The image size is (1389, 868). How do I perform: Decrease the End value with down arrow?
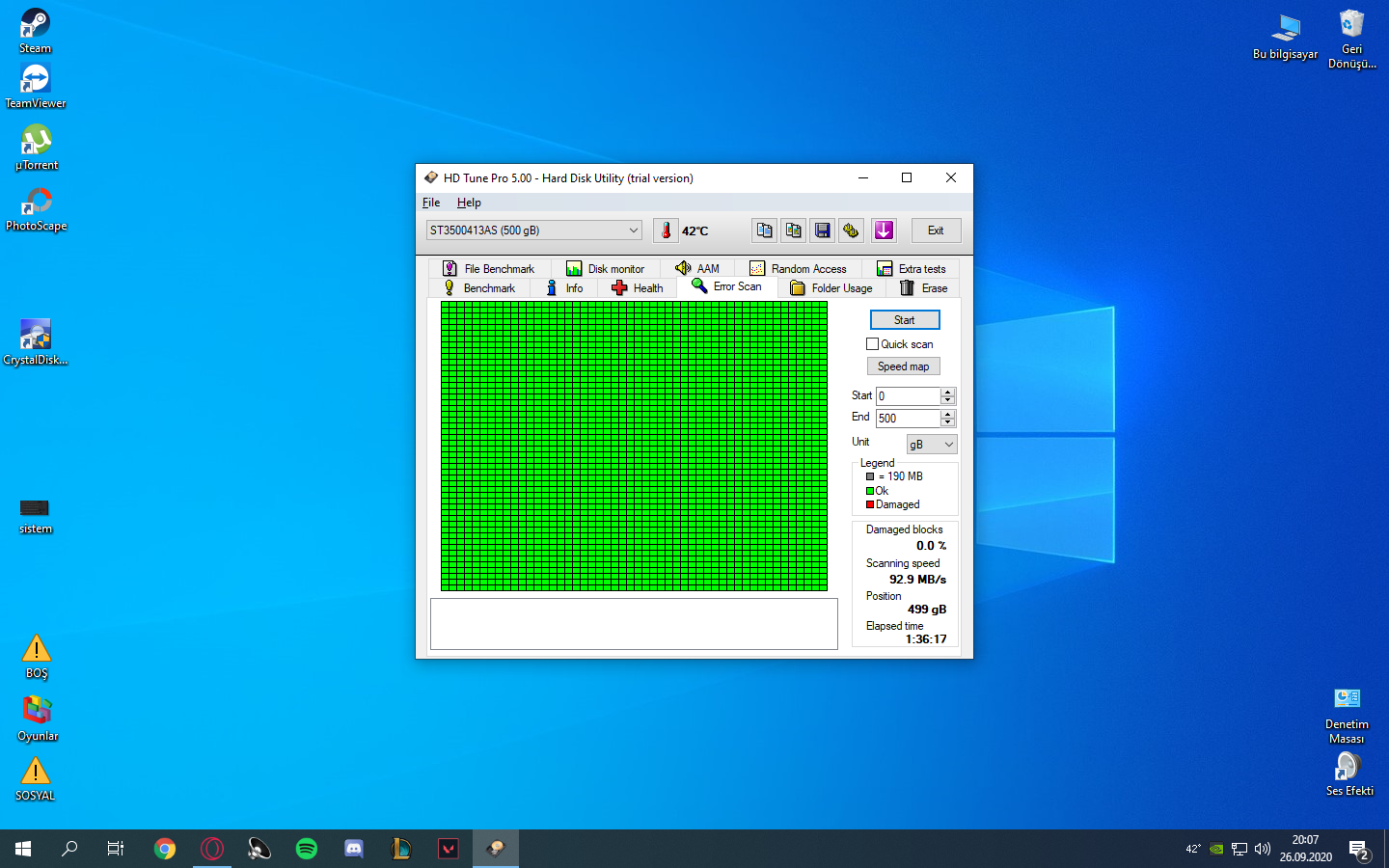(948, 422)
